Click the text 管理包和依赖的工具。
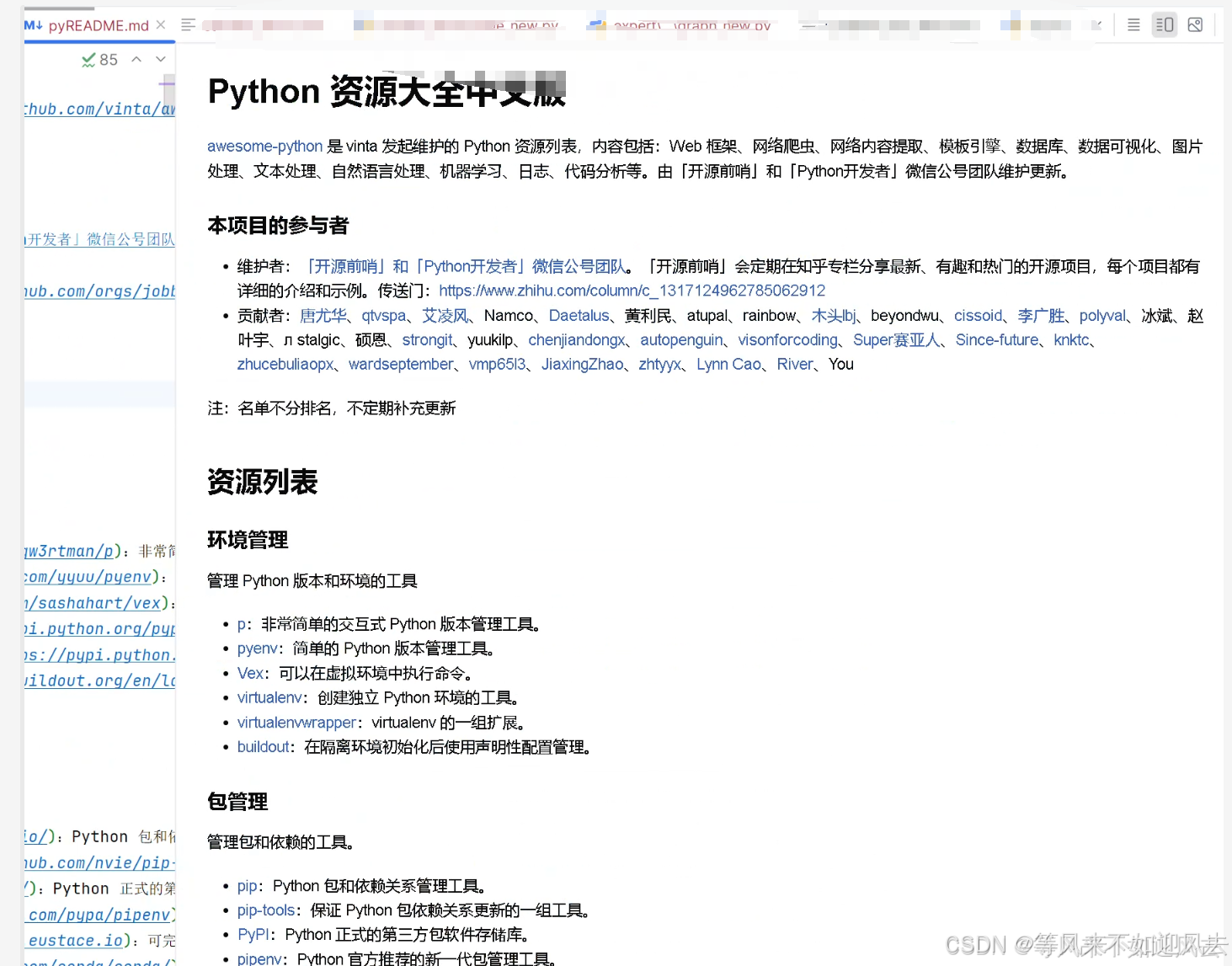Viewport: 1232px width, 966px height. pyautogui.click(x=280, y=843)
